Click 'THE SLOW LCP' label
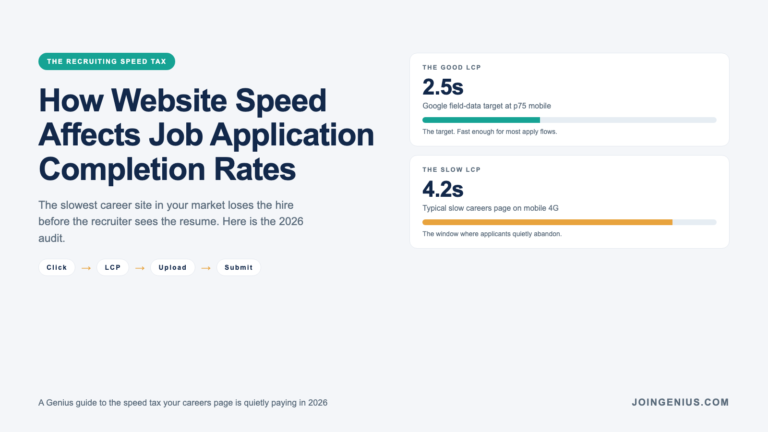This screenshot has height=432, width=768. click(x=452, y=170)
